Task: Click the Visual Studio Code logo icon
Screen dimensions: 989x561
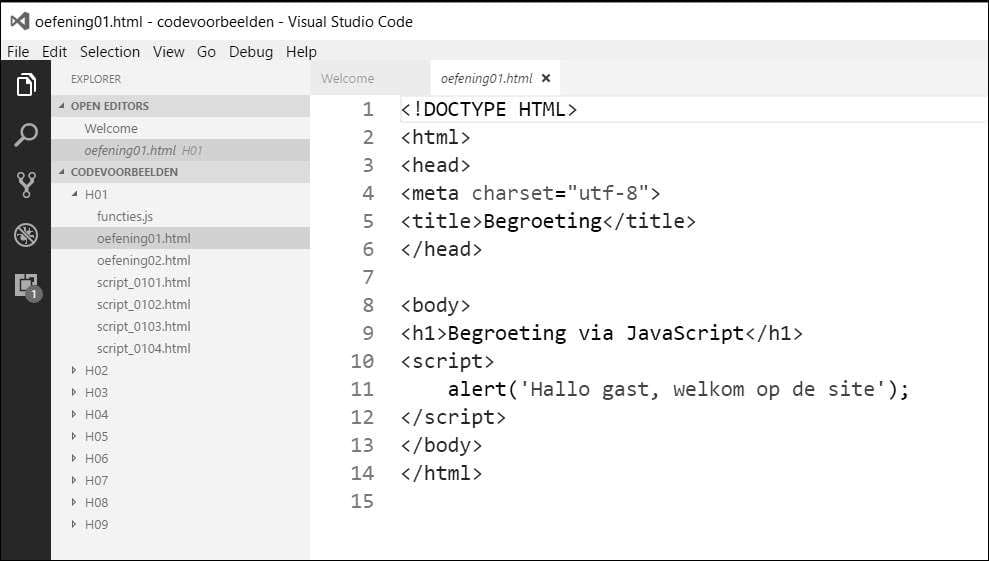Action: (19, 21)
